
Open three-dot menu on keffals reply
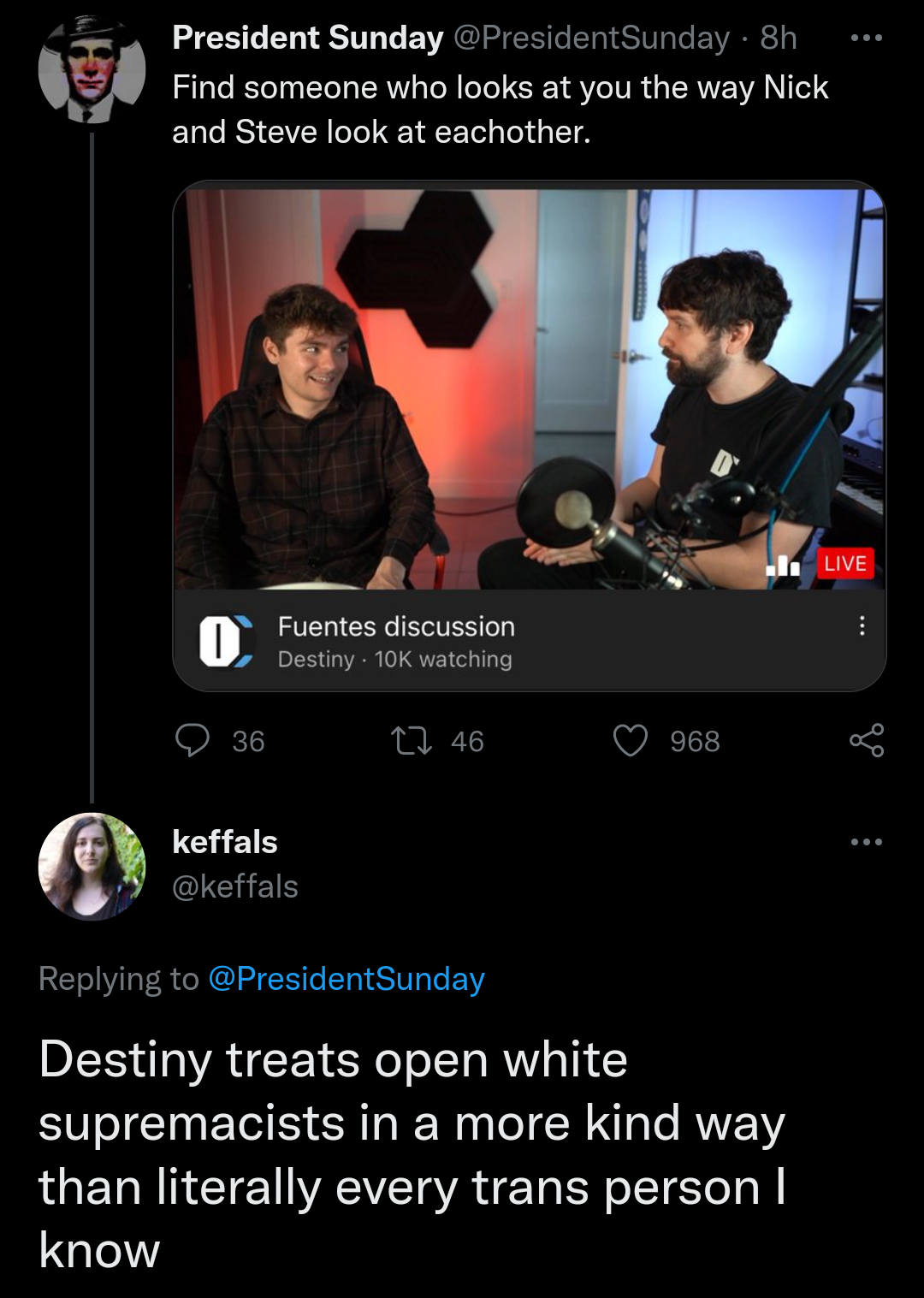coord(867,842)
